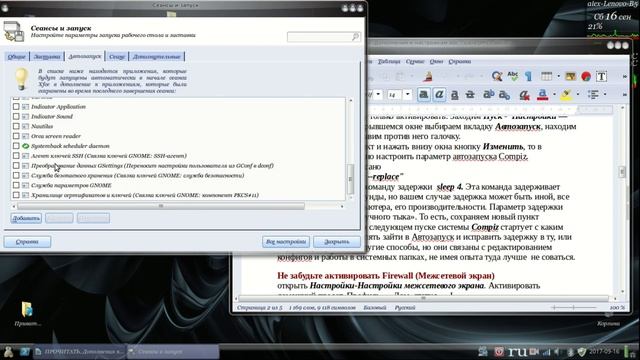Viewport: 640px width, 360px height.
Task: Run the Abc spellcheck tool in Writer
Action: [x=513, y=76]
